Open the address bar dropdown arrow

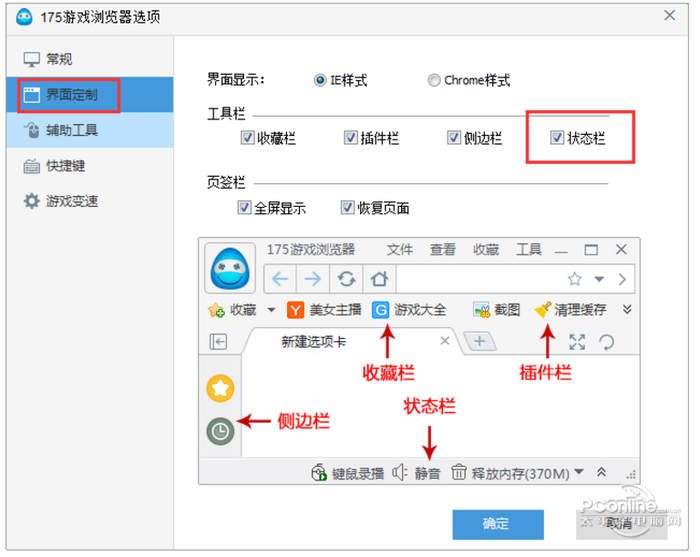tap(599, 279)
